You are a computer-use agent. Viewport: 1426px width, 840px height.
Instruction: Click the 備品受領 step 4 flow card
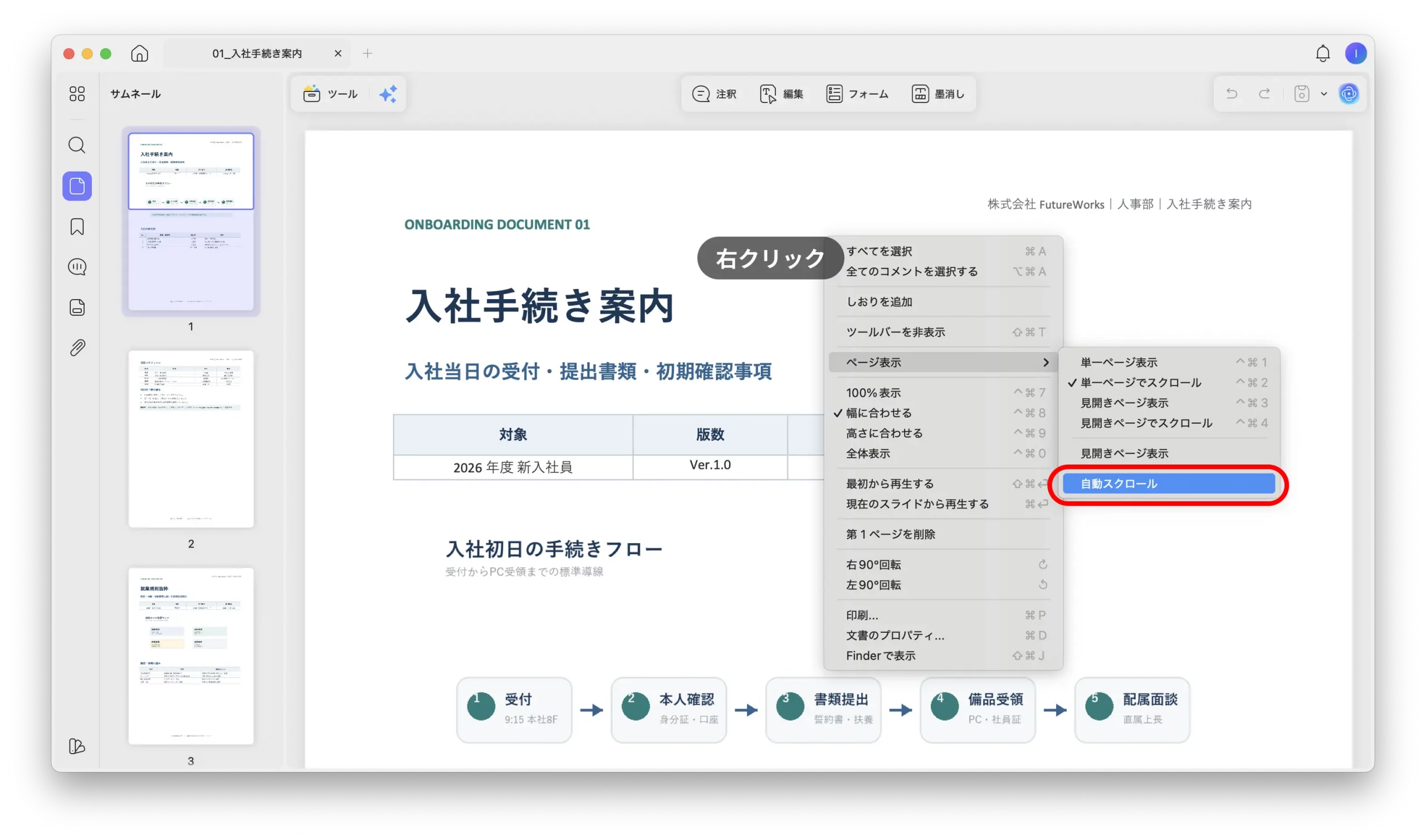pos(977,710)
